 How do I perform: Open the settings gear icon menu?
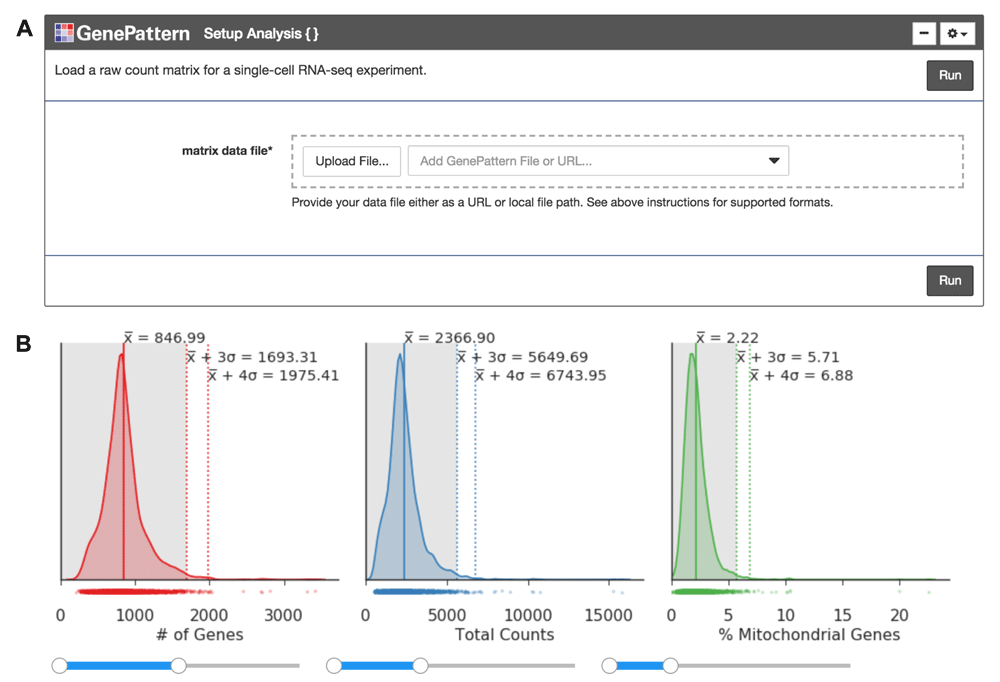(950, 33)
